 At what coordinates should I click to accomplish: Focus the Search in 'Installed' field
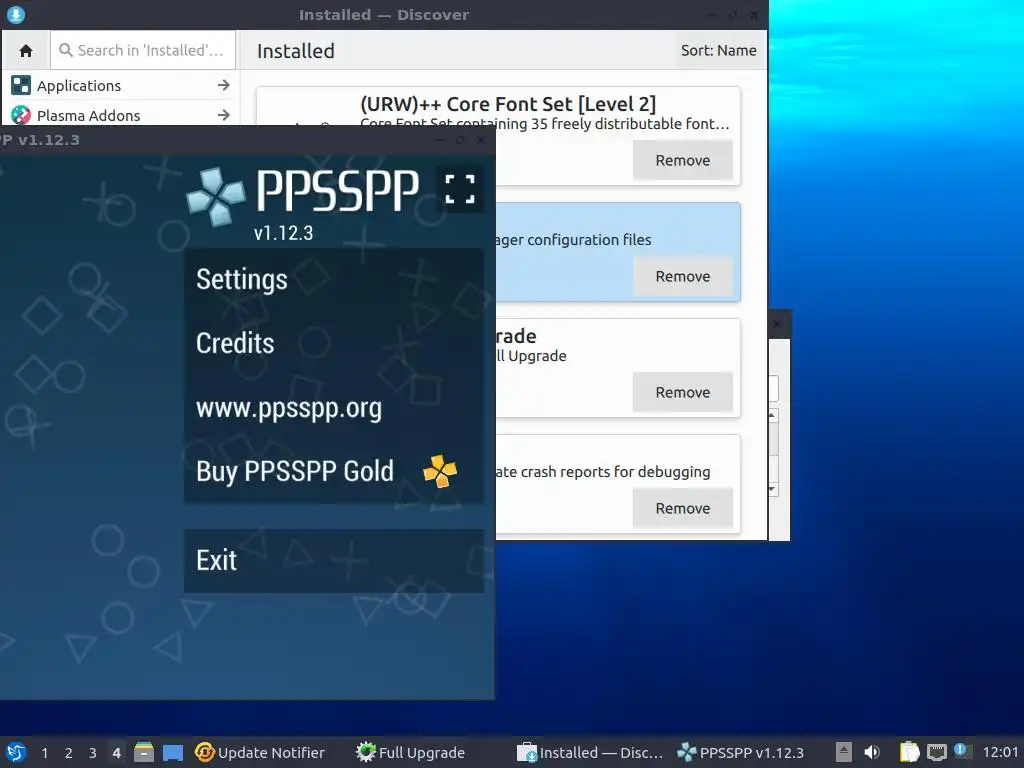coord(143,50)
